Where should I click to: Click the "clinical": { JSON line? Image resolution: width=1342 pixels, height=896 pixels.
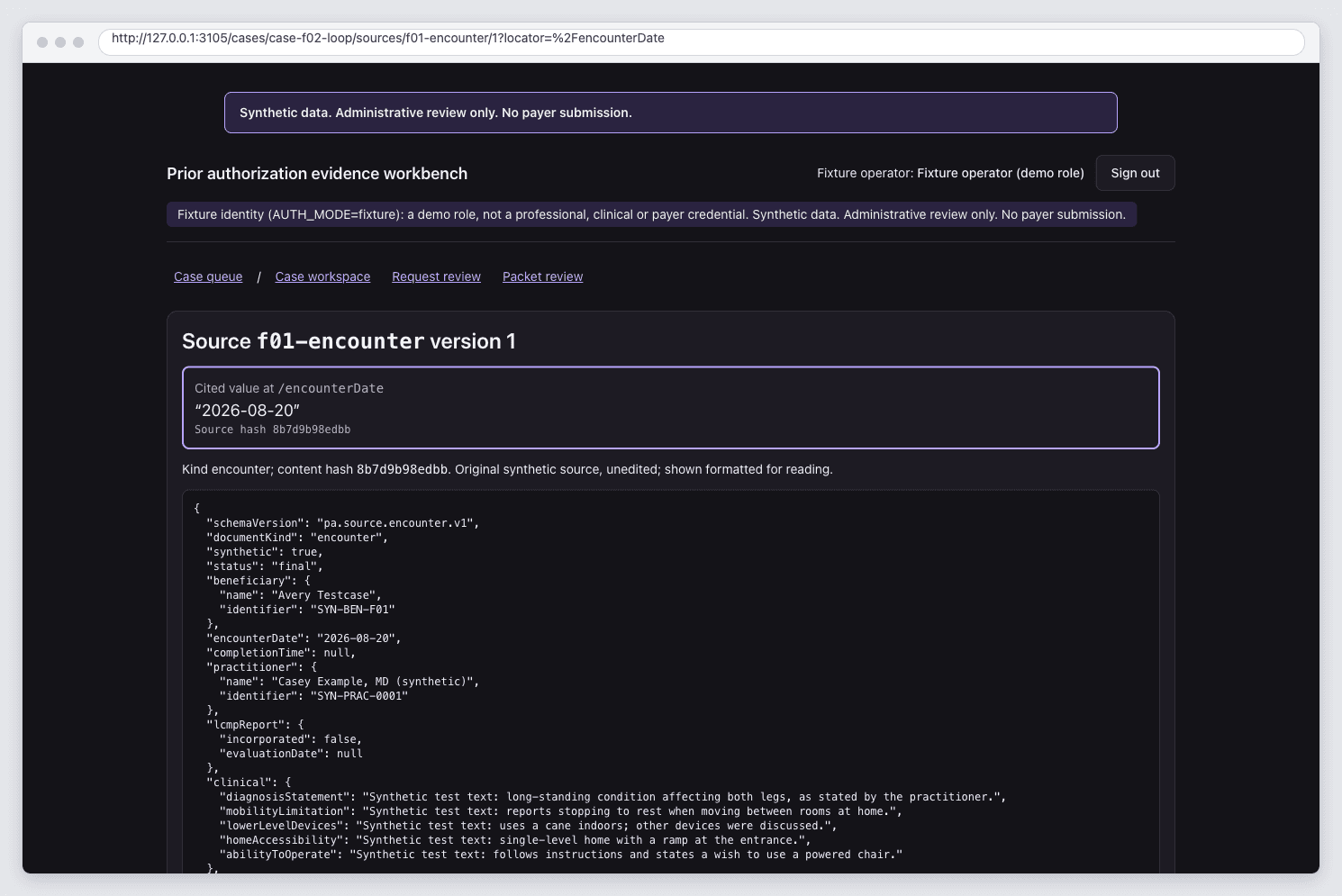(x=249, y=783)
